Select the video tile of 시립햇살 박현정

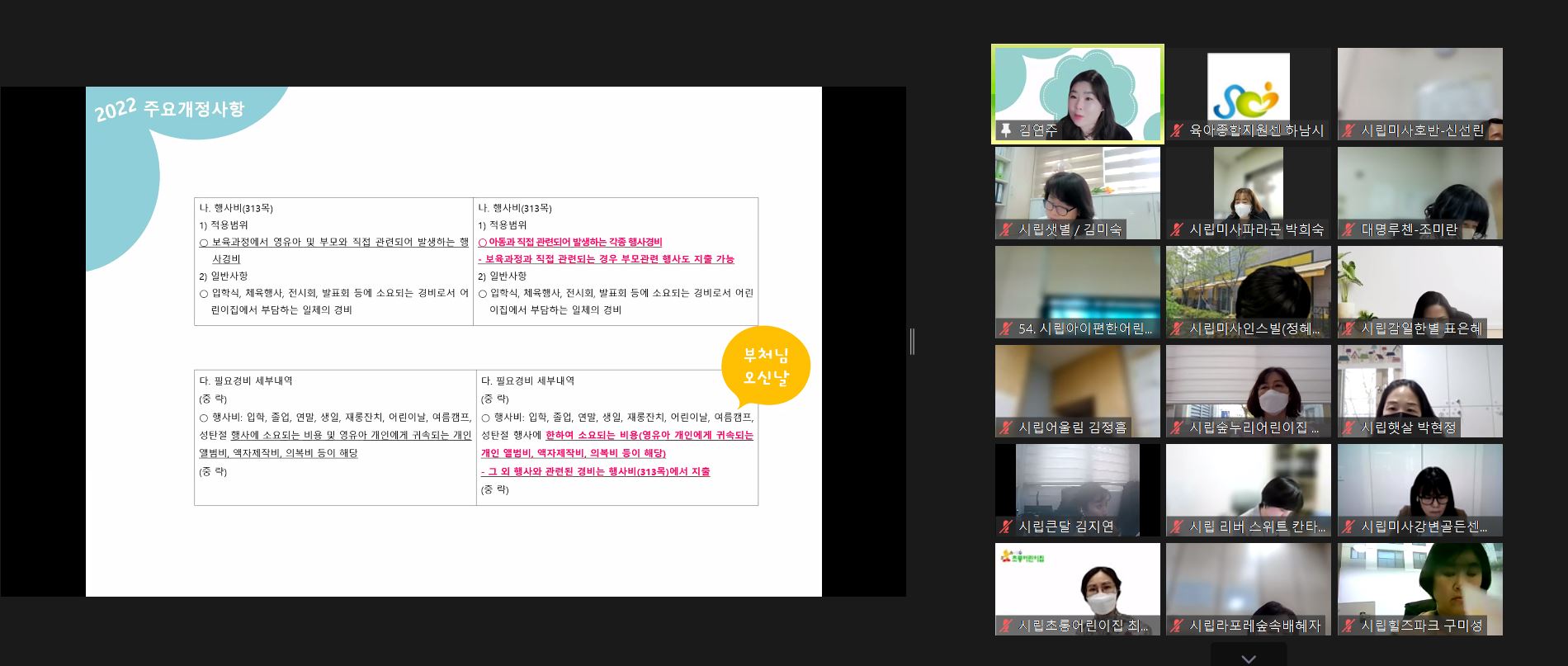[1420, 391]
